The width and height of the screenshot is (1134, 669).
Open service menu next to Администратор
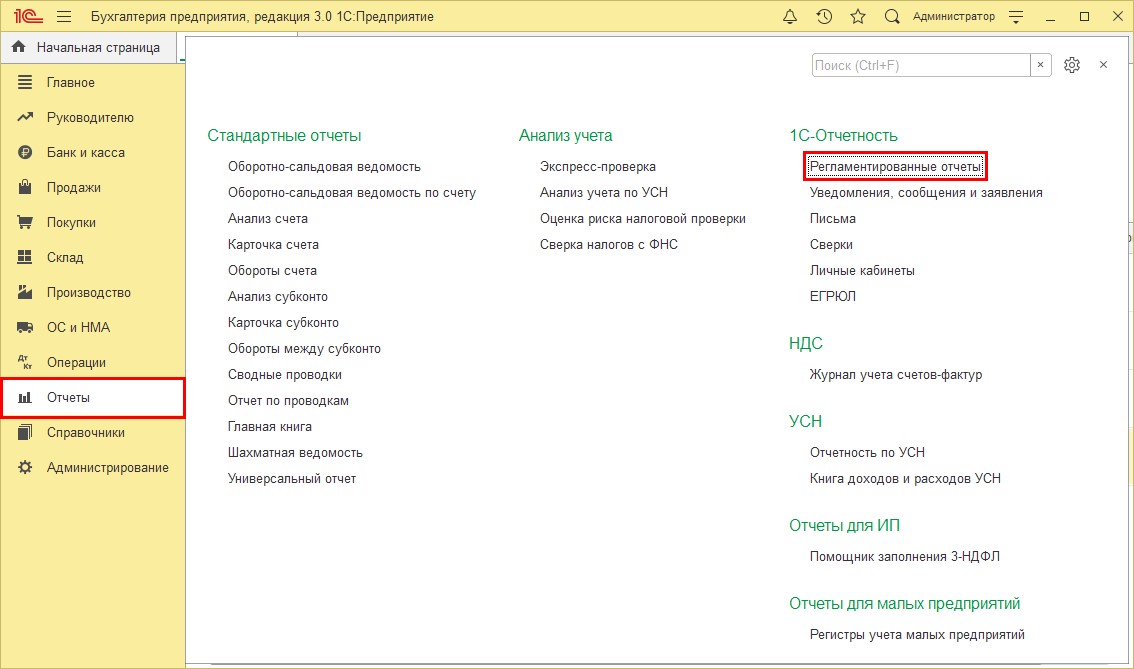click(1016, 17)
